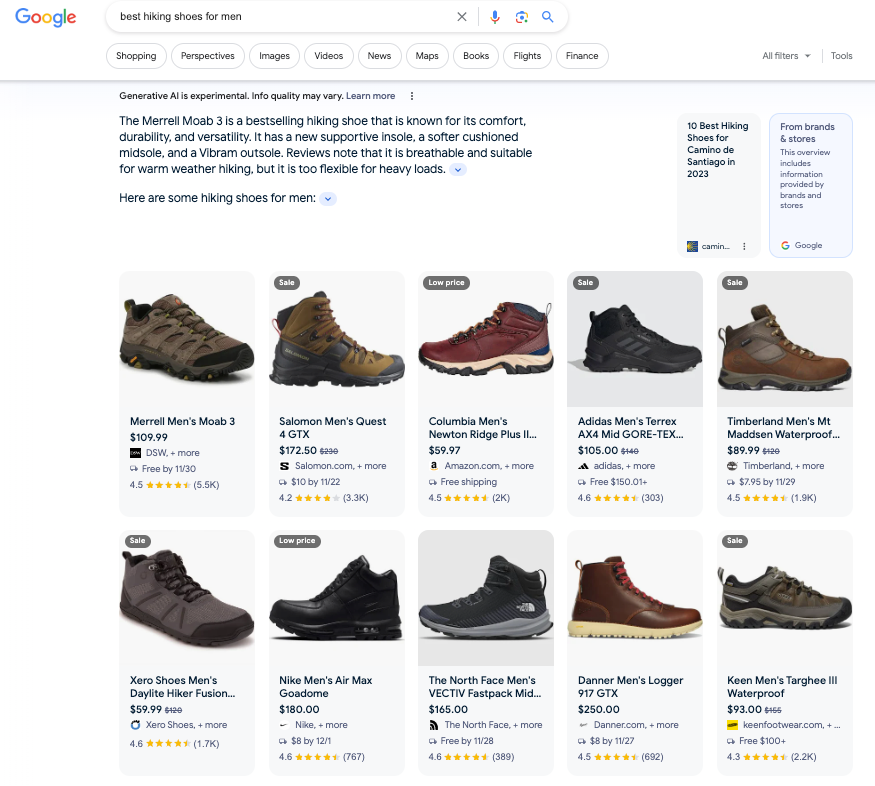Open the All filters dropdown
The image size is (875, 786).
click(786, 56)
